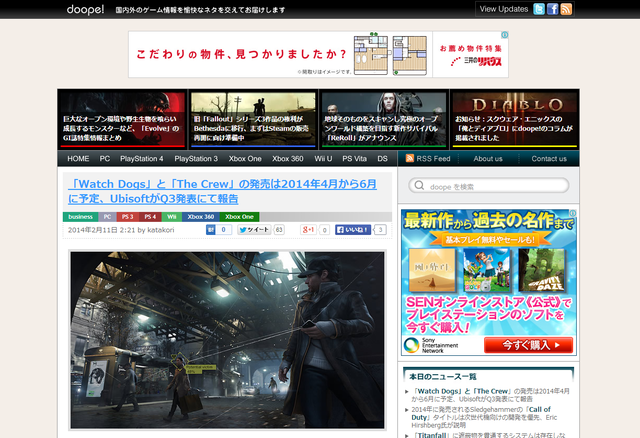Open the Facebook icon in the top header
This screenshot has width=640, height=438.
[552, 9]
